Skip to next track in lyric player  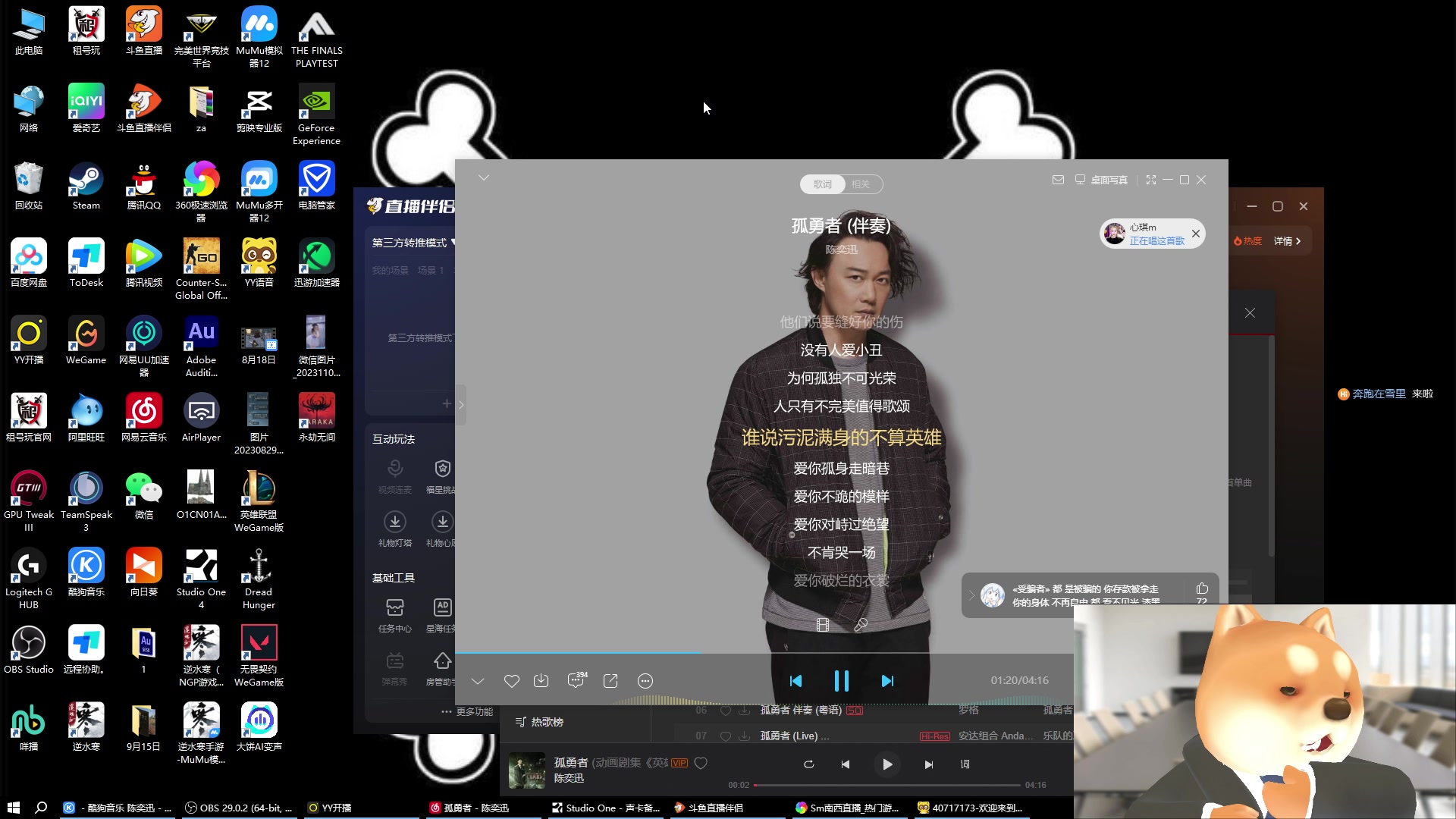pyautogui.click(x=887, y=681)
